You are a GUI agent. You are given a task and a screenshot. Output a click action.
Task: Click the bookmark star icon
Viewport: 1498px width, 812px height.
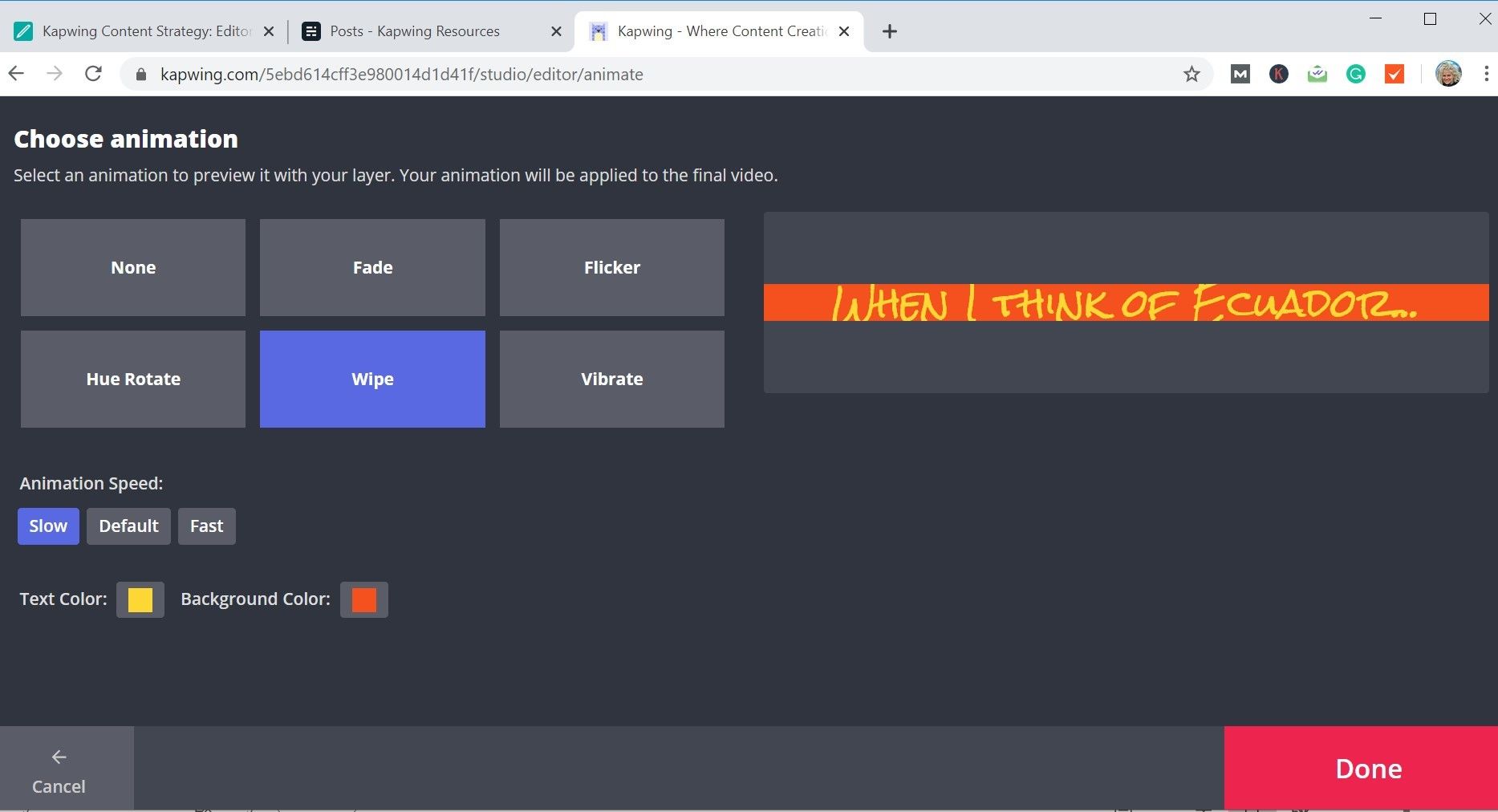click(x=1191, y=75)
